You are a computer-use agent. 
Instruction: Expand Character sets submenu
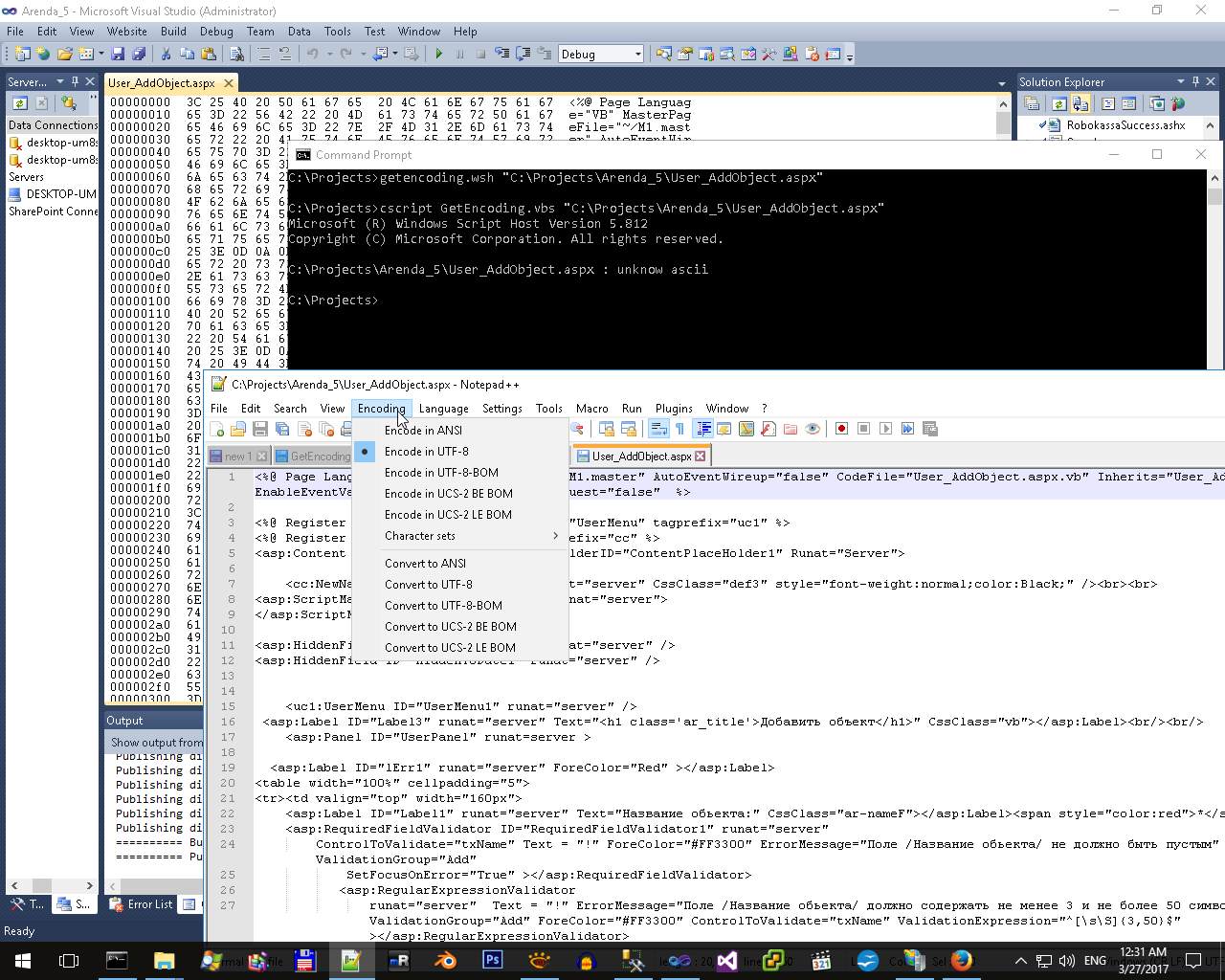[x=460, y=536]
